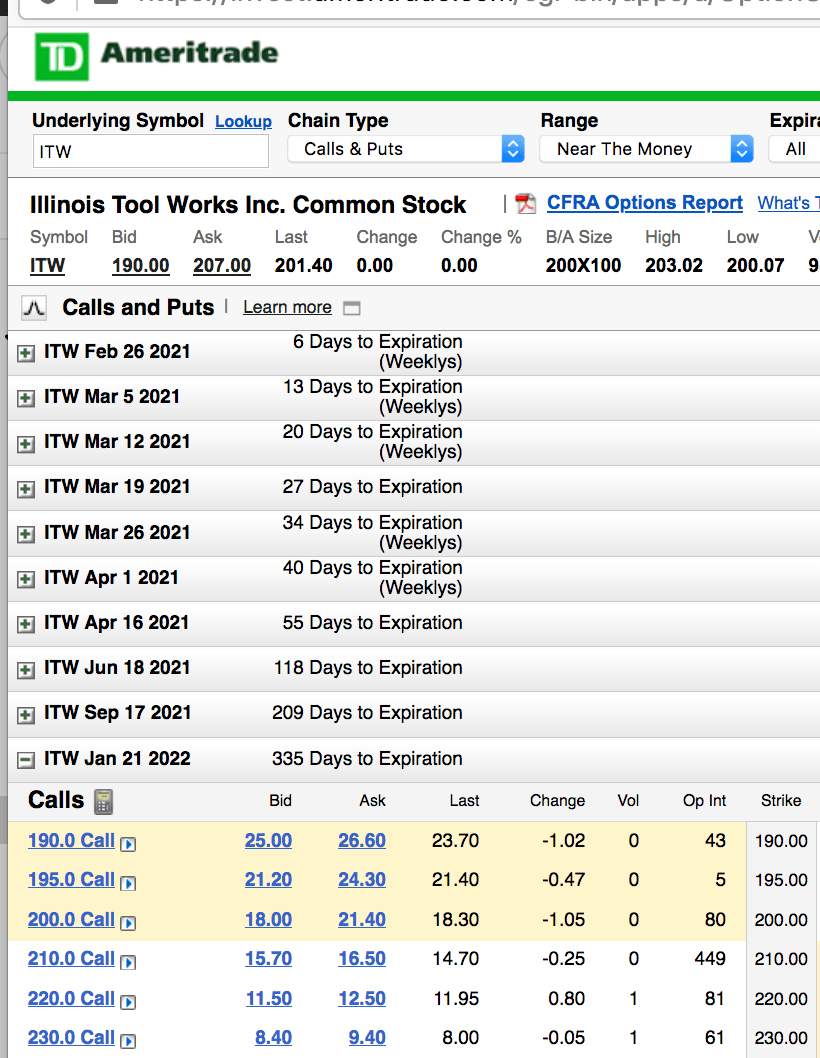The height and width of the screenshot is (1058, 820).
Task: Expand the ITW Mar 19 2021 chain
Action: point(26,489)
